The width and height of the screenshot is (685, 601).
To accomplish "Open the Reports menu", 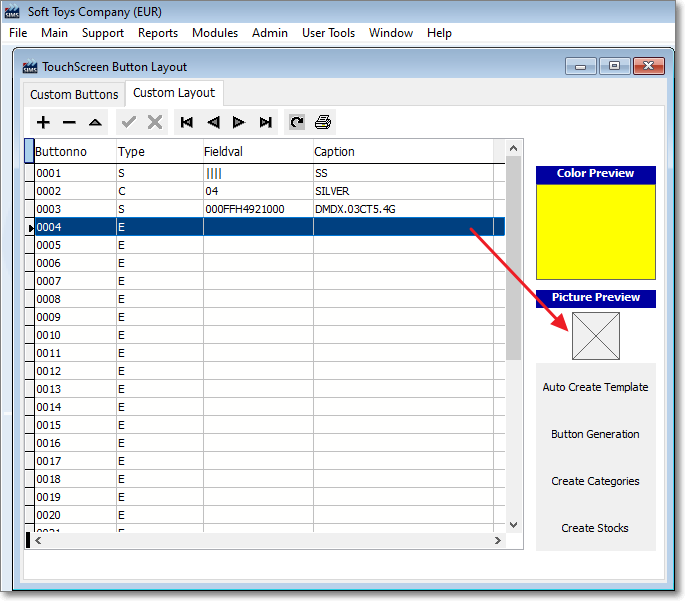I will (158, 33).
